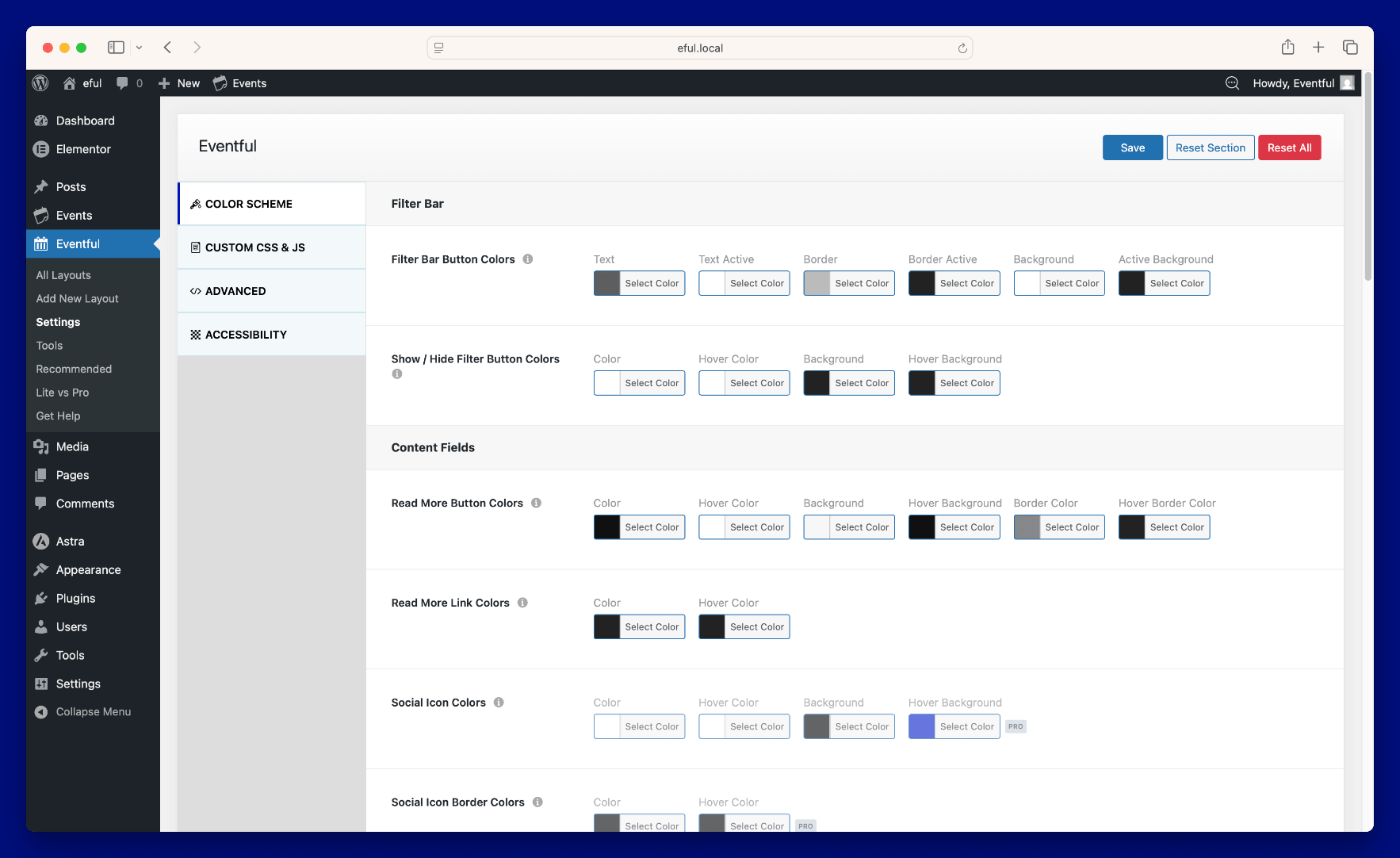This screenshot has width=1400, height=858.
Task: Click info icon beside Social Icon Colors
Action: tap(499, 703)
